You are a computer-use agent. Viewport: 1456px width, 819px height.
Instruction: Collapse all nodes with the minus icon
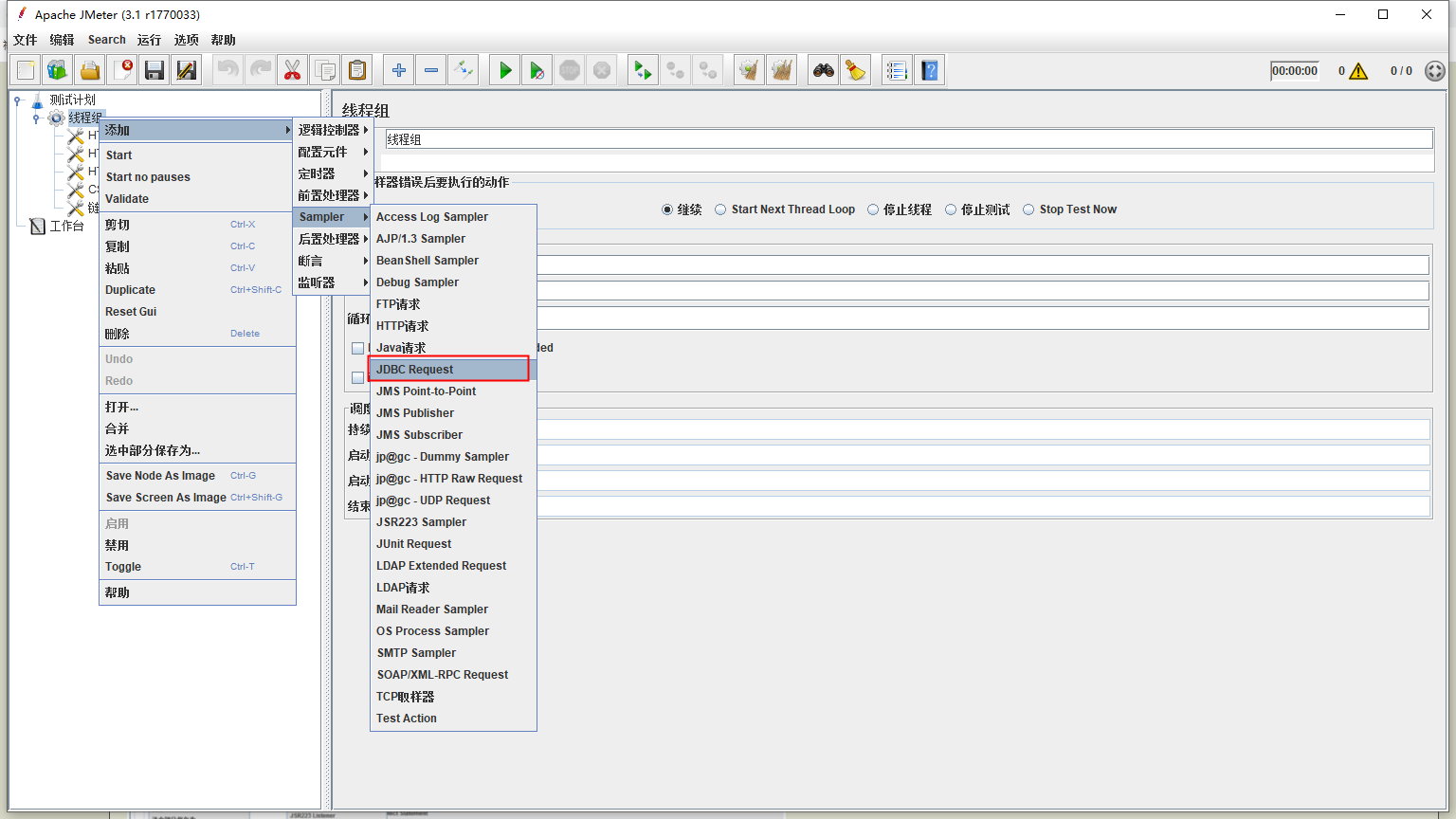click(x=431, y=70)
